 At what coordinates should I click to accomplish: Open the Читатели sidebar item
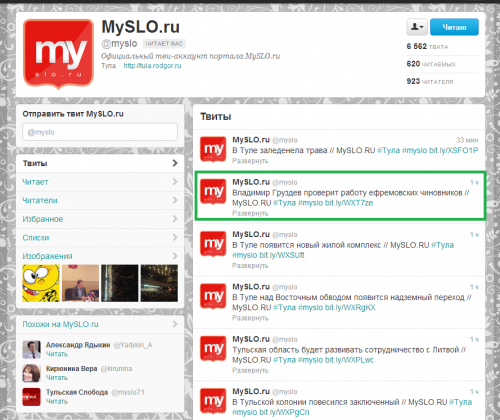(100, 200)
